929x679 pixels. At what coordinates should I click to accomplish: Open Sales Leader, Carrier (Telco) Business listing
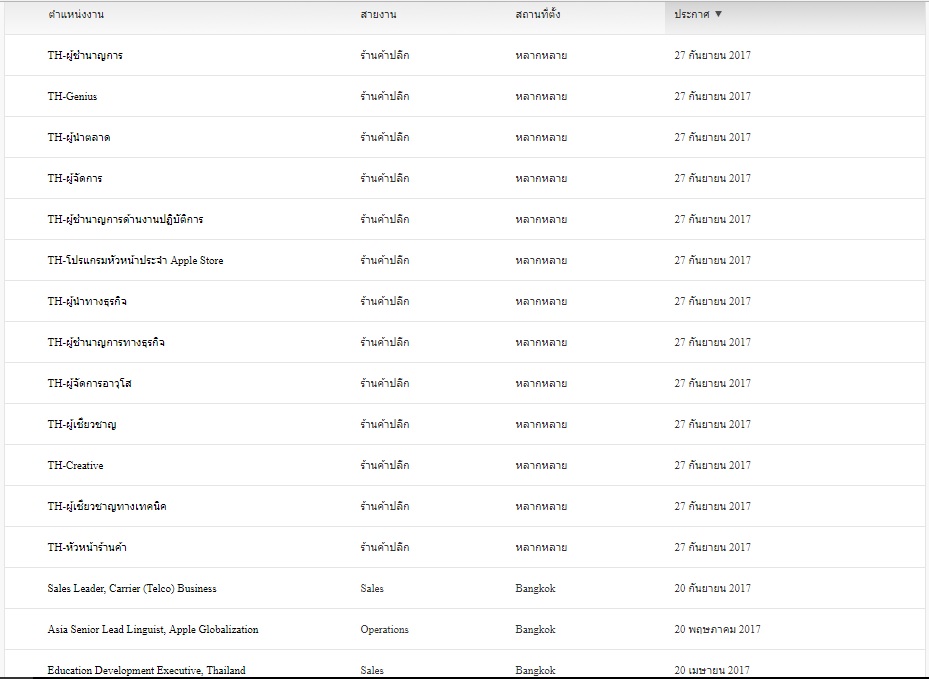132,589
